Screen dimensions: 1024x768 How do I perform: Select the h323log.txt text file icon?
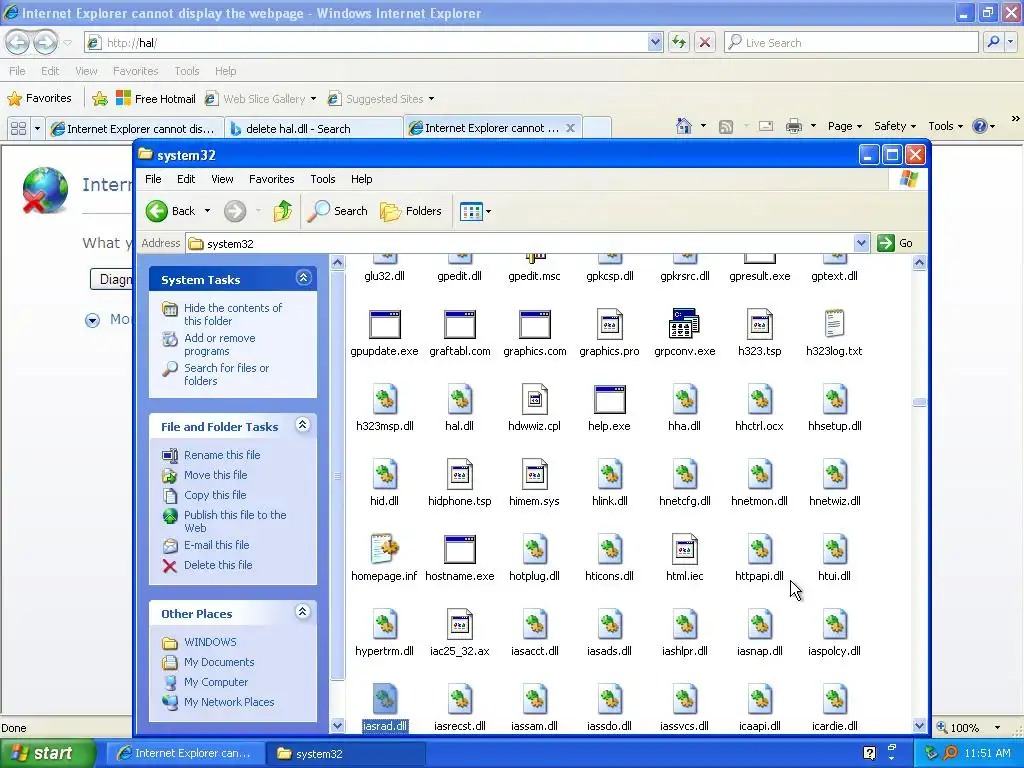coord(835,325)
